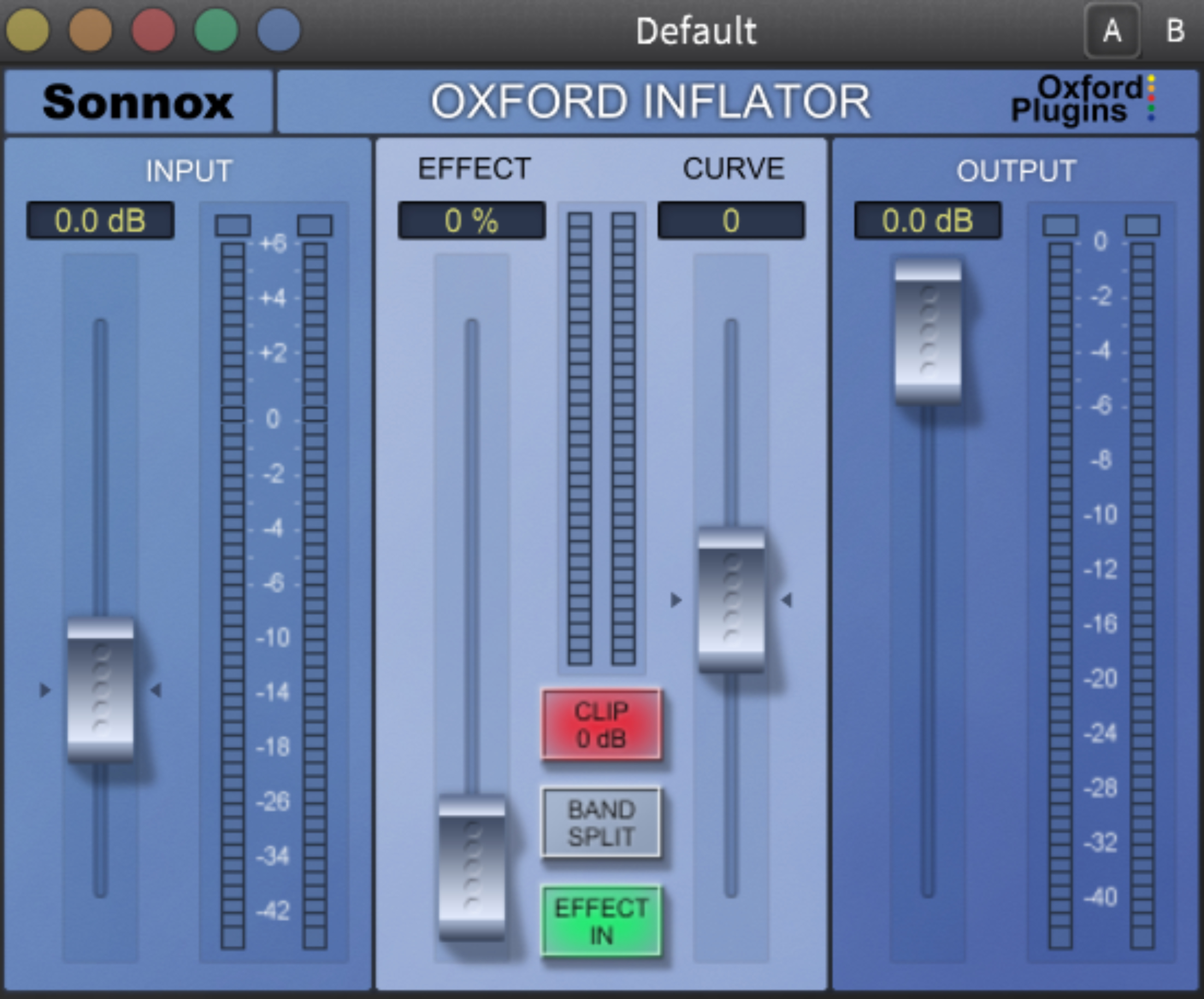Viewport: 1204px width, 999px height.
Task: Click the orange circle in title bar
Action: [90, 30]
